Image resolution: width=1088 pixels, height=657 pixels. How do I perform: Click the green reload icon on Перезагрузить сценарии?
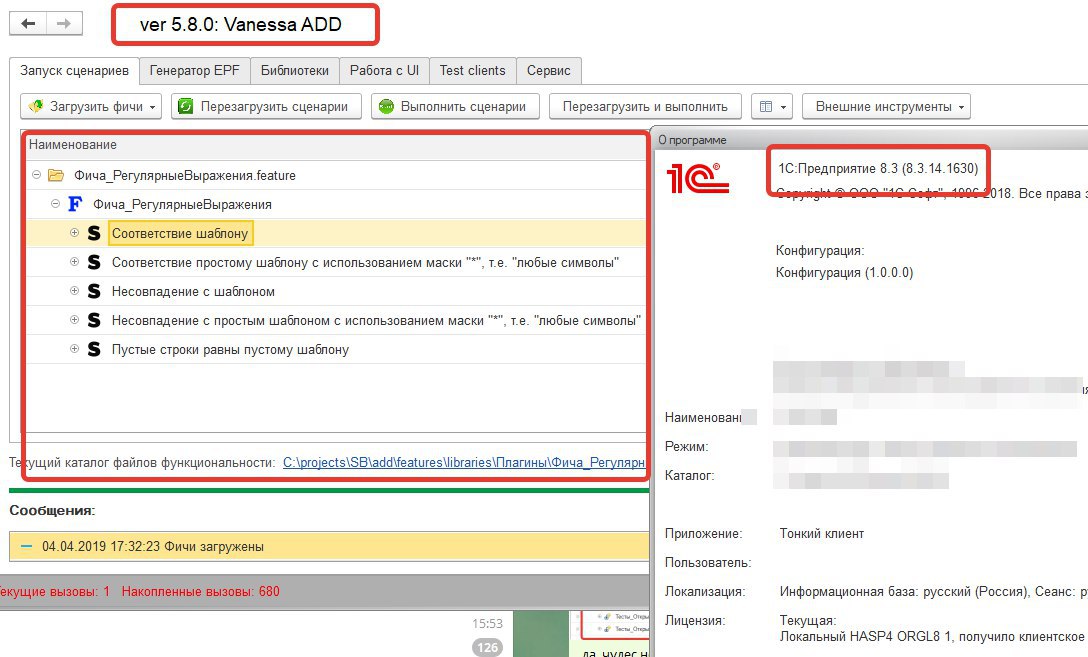coord(185,106)
